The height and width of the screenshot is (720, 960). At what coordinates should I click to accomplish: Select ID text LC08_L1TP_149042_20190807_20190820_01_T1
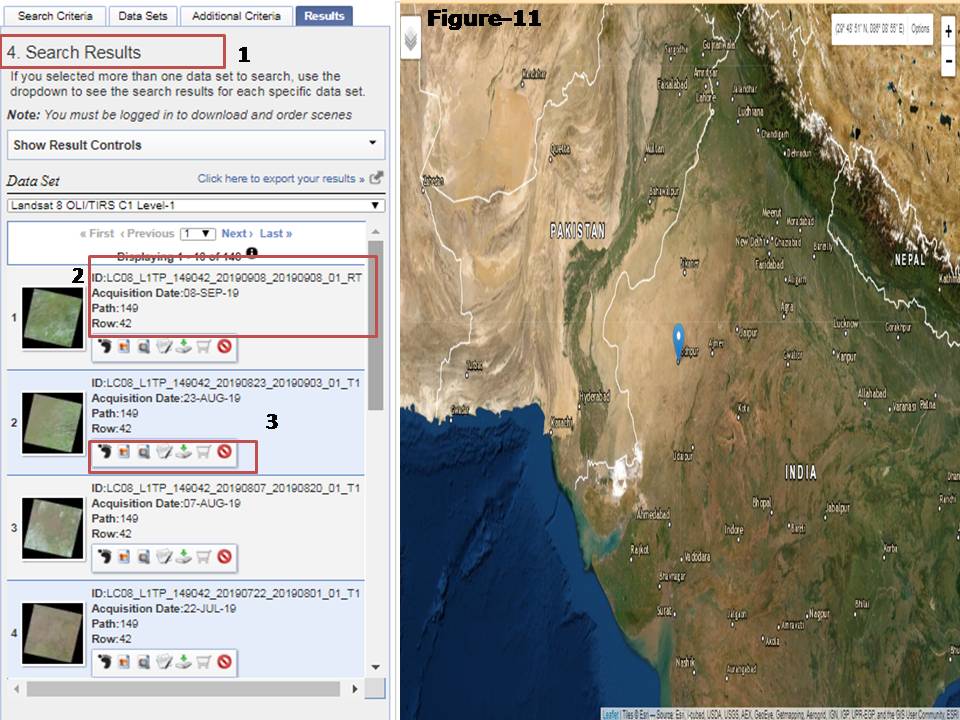[233, 489]
